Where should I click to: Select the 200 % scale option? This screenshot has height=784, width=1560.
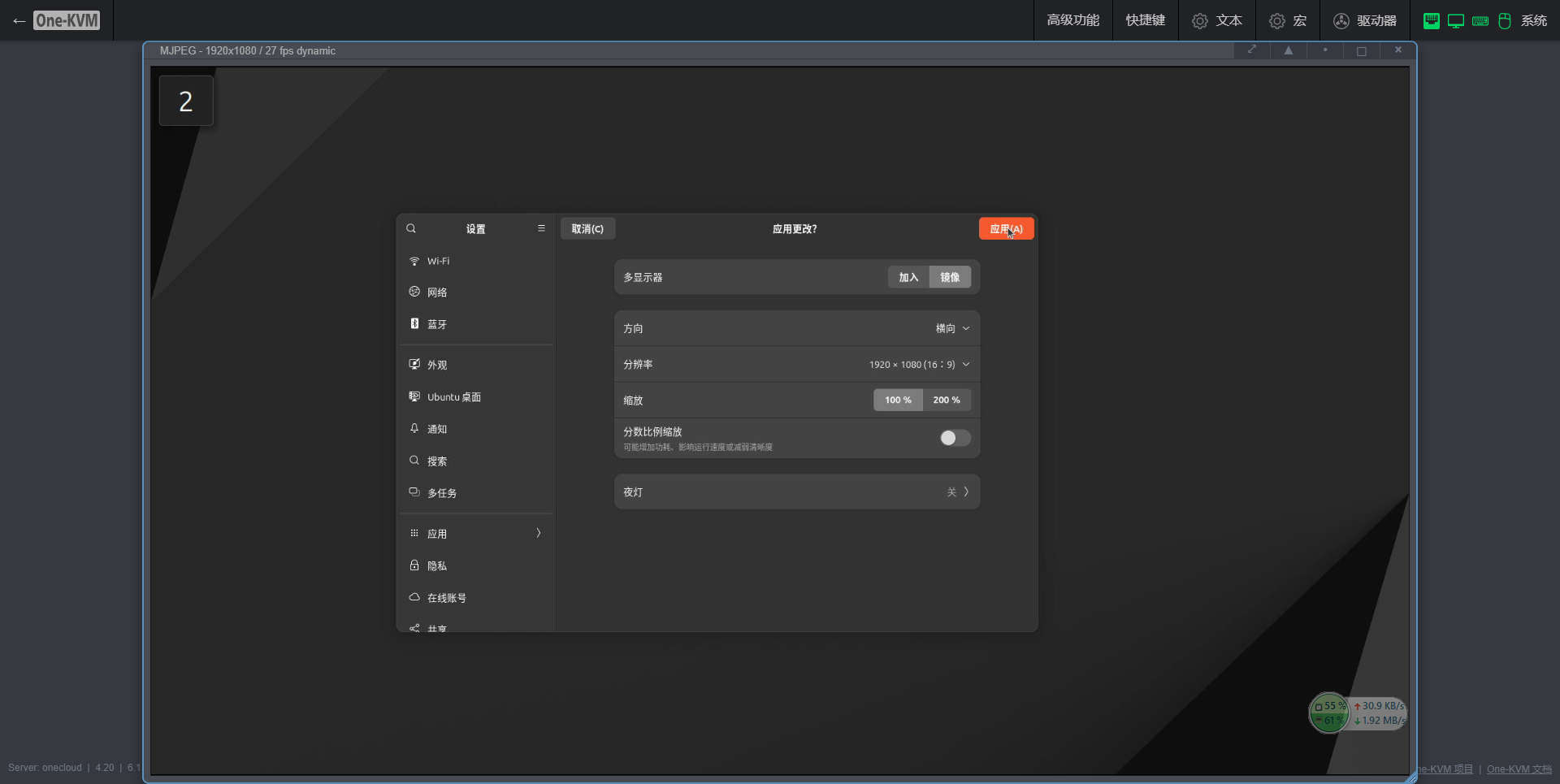(946, 400)
